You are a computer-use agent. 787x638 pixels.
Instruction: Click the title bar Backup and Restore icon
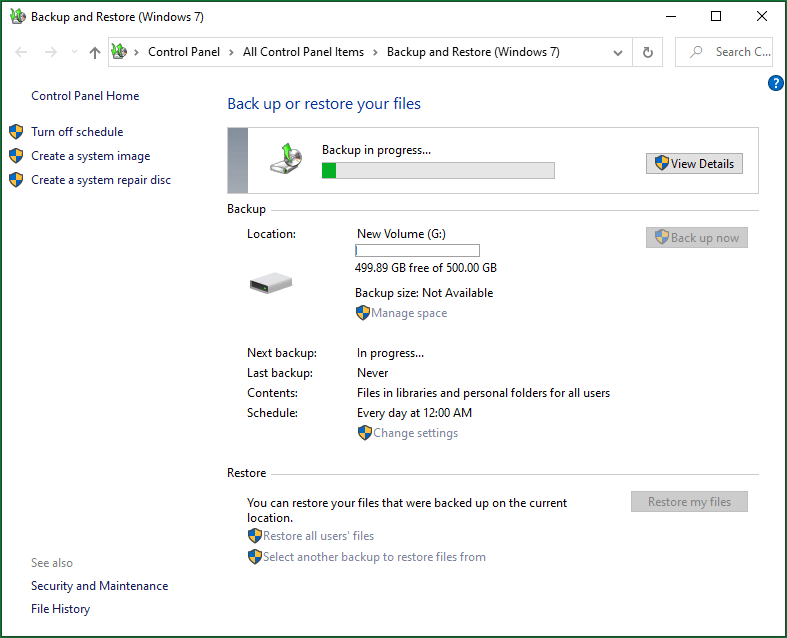(x=18, y=17)
